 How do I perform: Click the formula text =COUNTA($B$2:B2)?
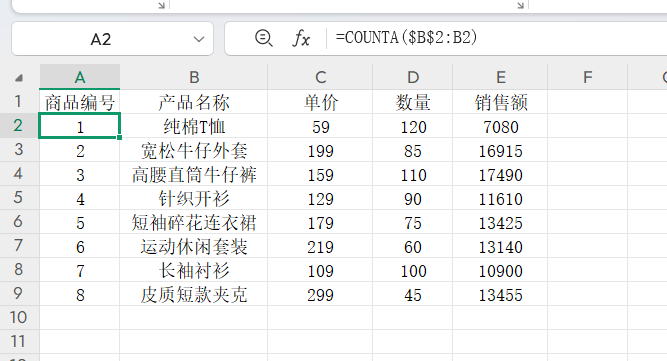pyautogui.click(x=407, y=38)
